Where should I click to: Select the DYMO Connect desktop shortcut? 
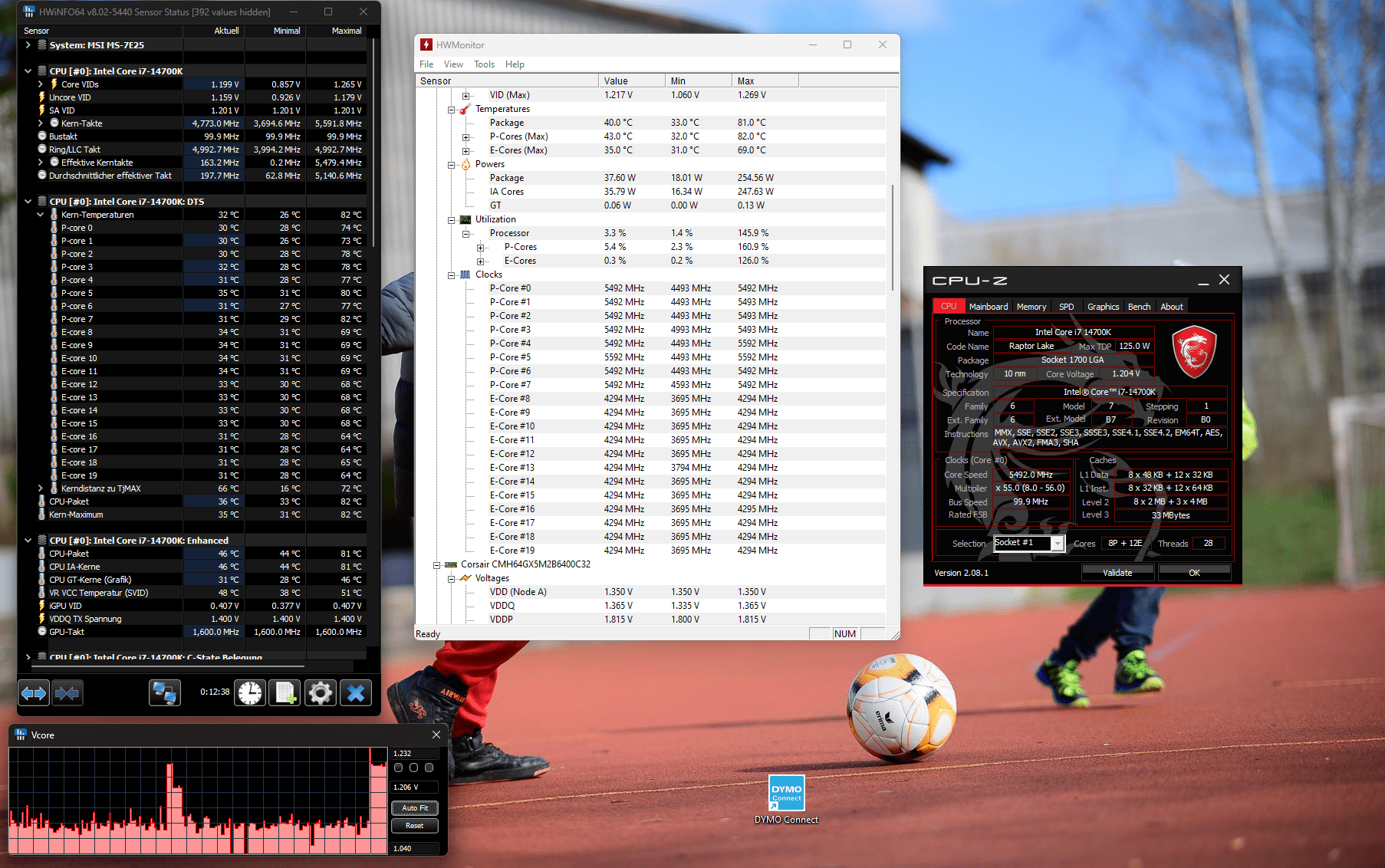(x=786, y=800)
